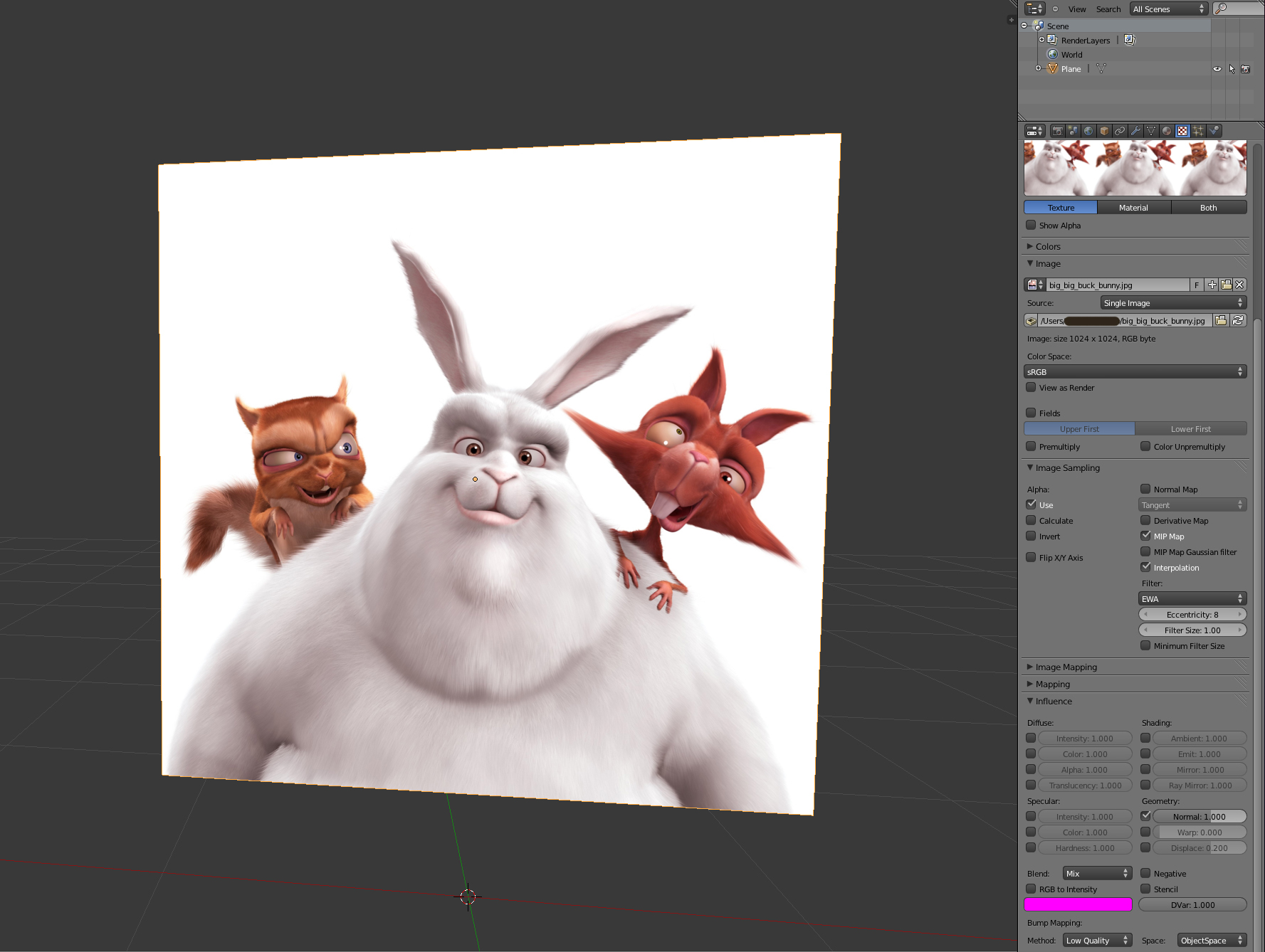This screenshot has width=1265, height=952.
Task: Open the World properties globe tab
Action: [1088, 131]
